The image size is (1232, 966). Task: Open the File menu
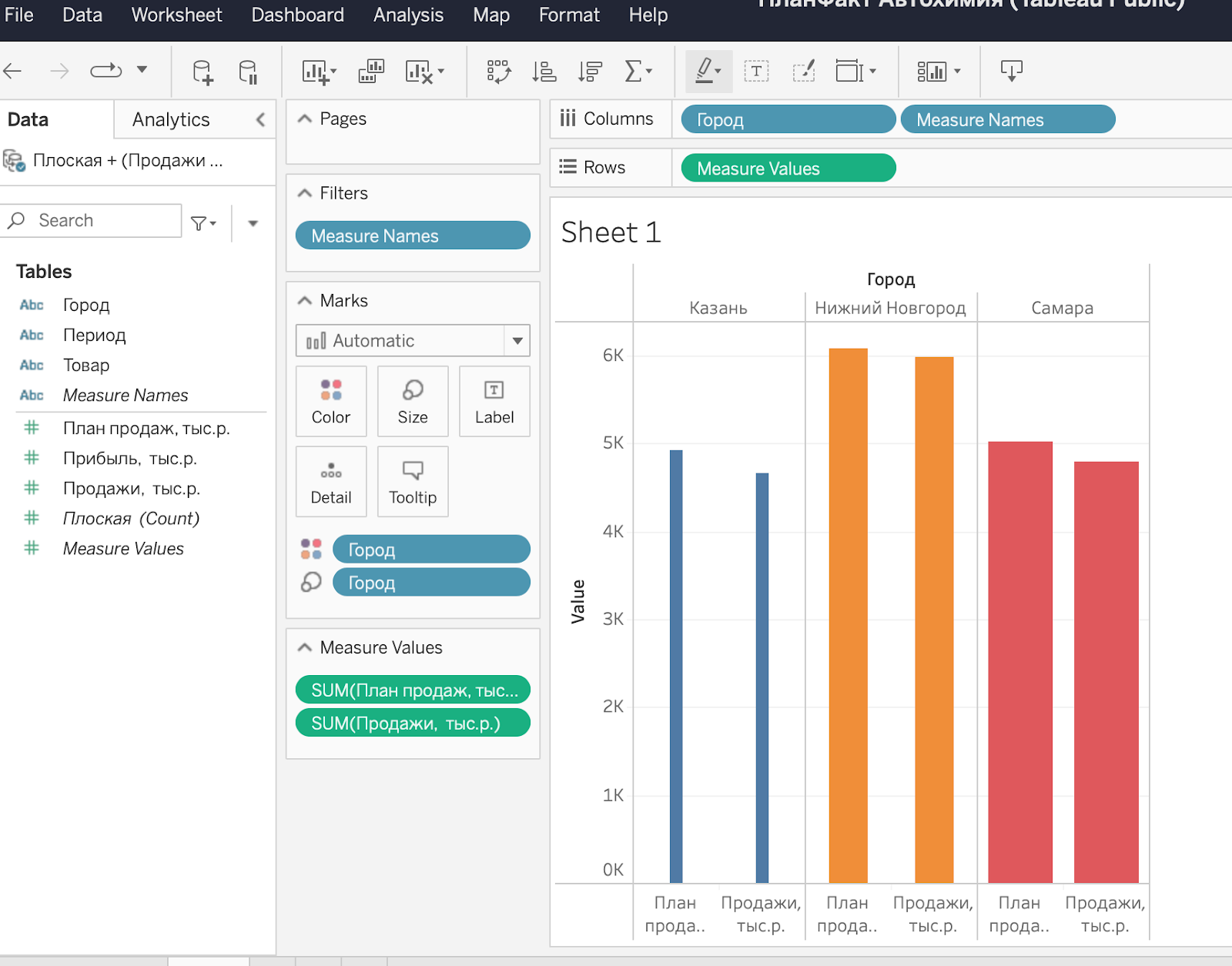click(19, 15)
